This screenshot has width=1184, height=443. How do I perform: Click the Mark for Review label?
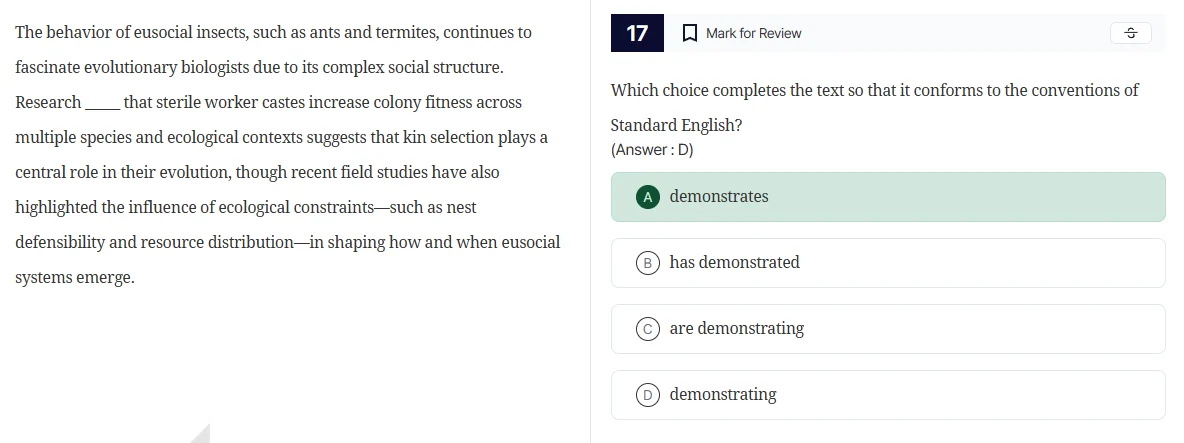click(x=753, y=33)
